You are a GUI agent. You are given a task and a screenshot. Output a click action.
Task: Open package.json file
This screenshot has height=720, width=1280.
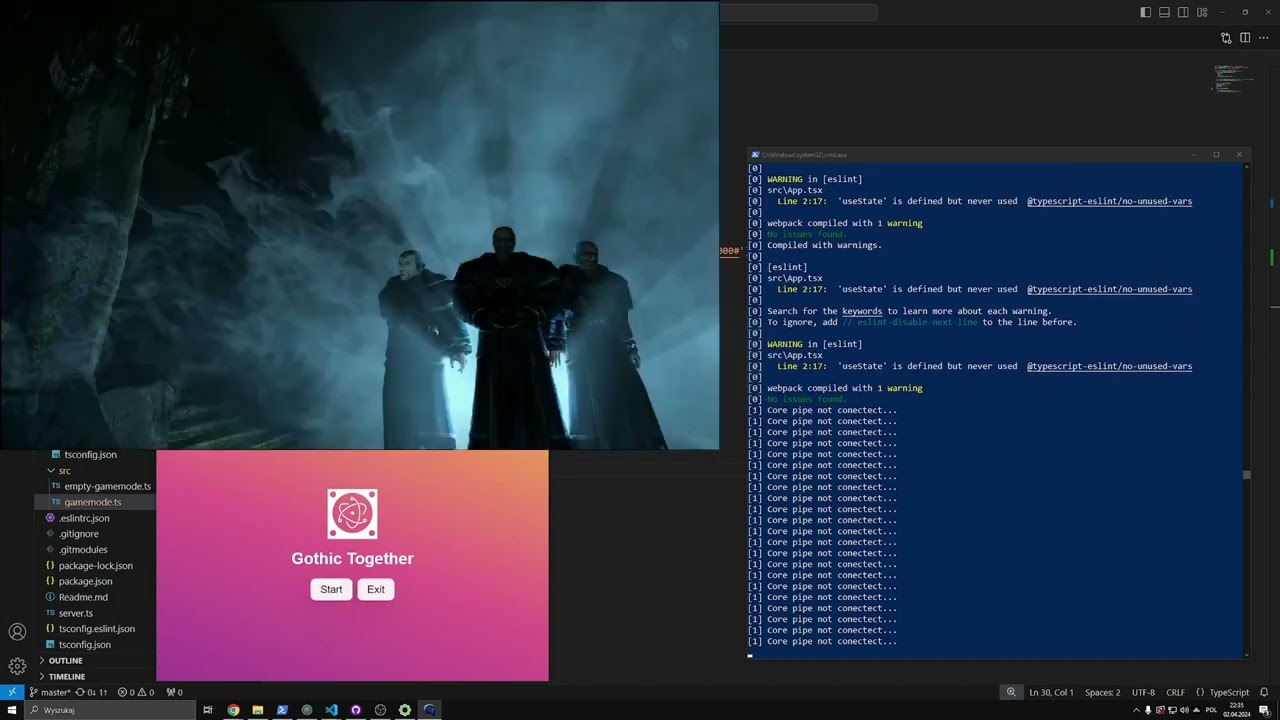click(85, 581)
